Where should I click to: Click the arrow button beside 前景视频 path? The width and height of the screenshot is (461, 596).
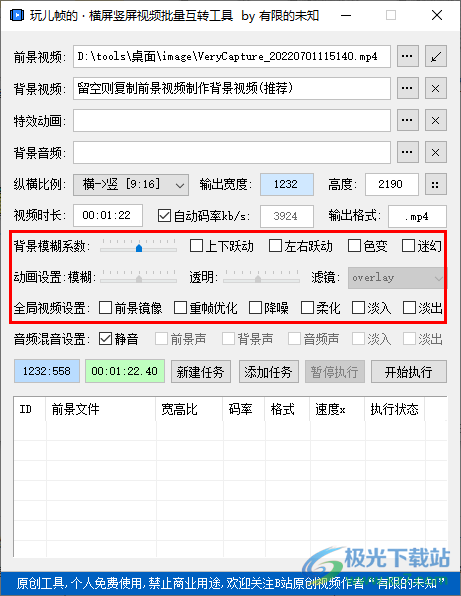436,56
